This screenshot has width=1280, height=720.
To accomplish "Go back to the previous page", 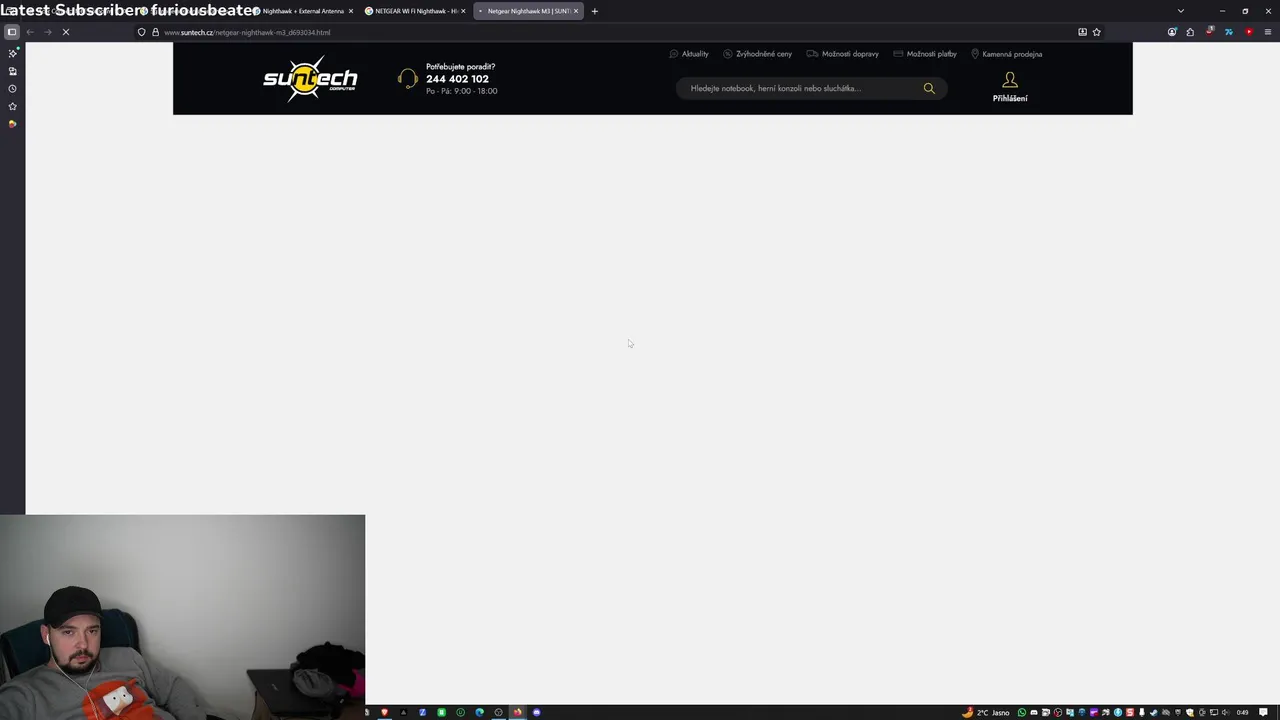I will pos(30,32).
